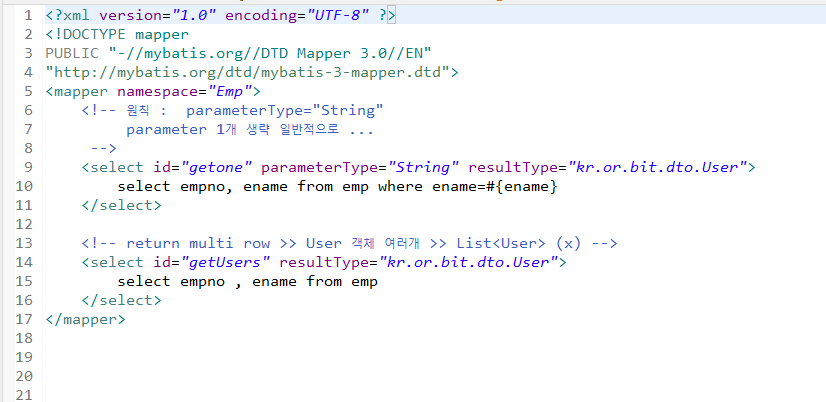The image size is (826, 402).
Task: Click line number 18 in the gutter
Action: (25, 338)
